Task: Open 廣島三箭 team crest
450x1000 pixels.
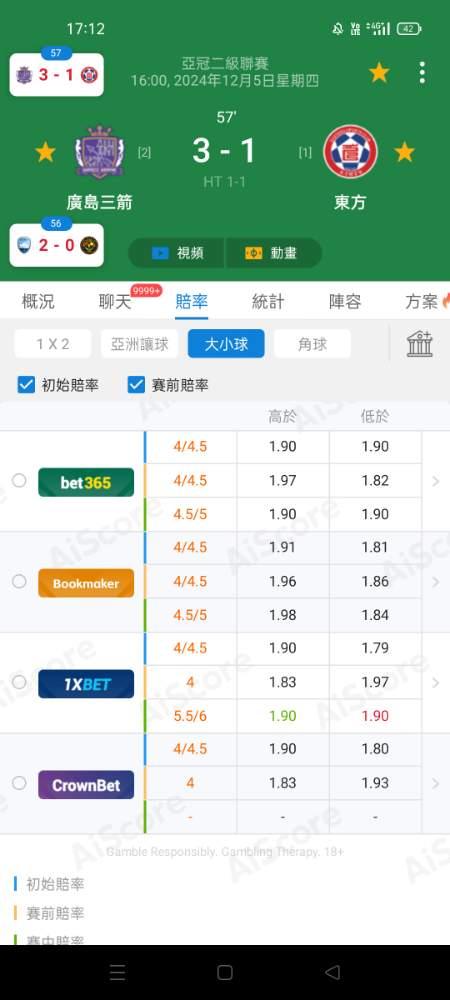Action: point(99,152)
